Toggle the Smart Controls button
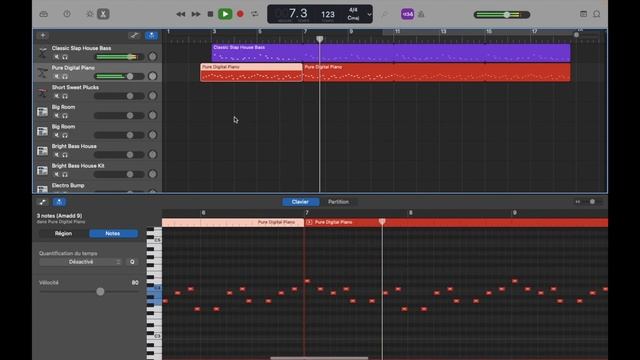The width and height of the screenshot is (640, 360). 90,14
